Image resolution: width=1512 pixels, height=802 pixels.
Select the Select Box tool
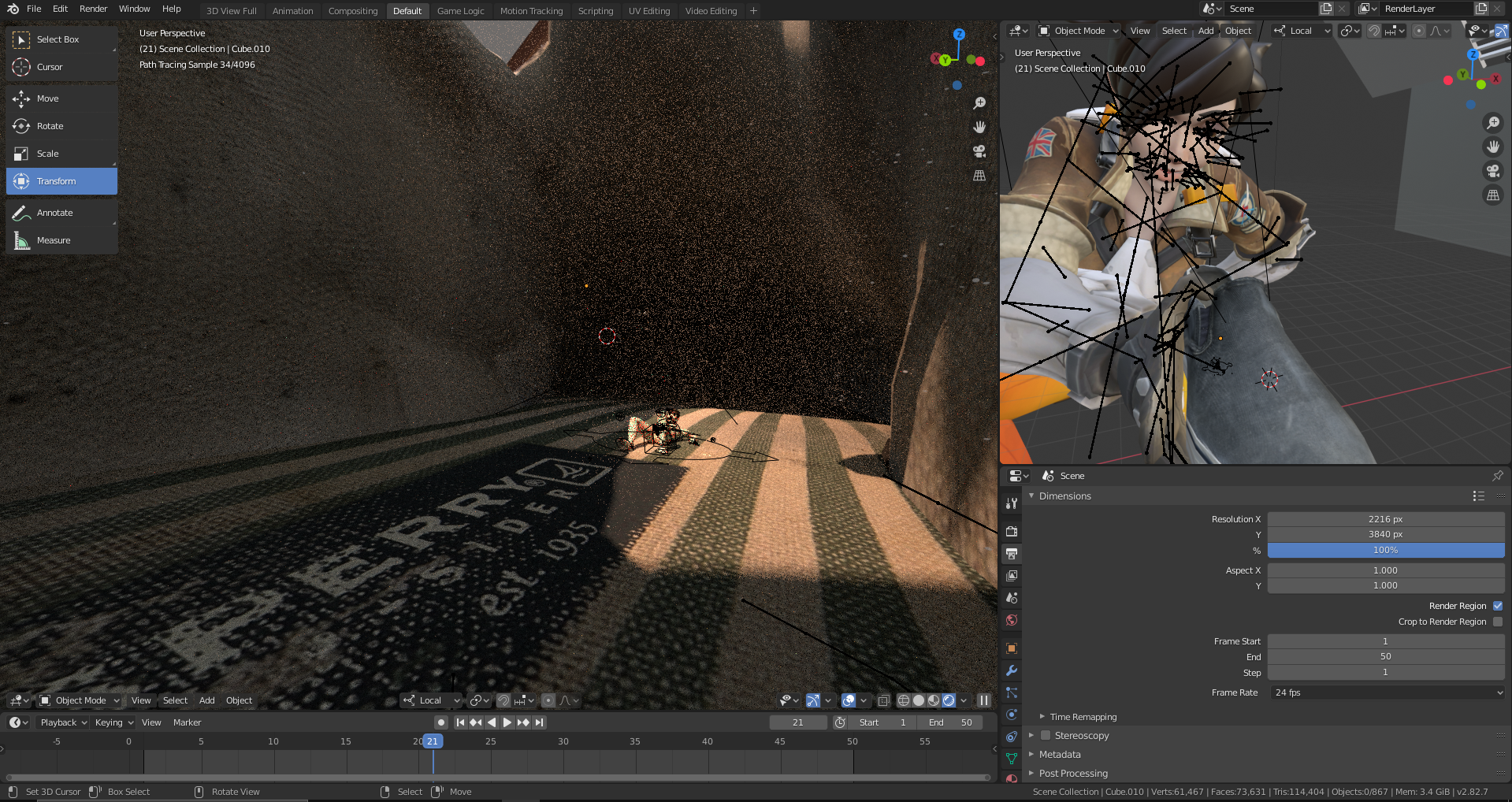tap(61, 39)
